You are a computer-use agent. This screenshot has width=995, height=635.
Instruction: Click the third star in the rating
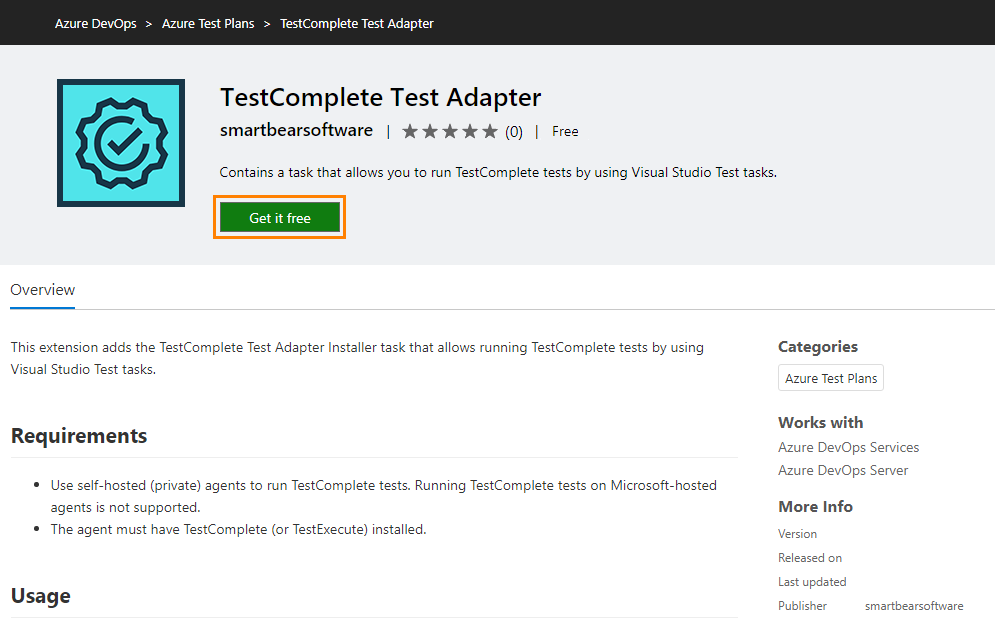449,130
